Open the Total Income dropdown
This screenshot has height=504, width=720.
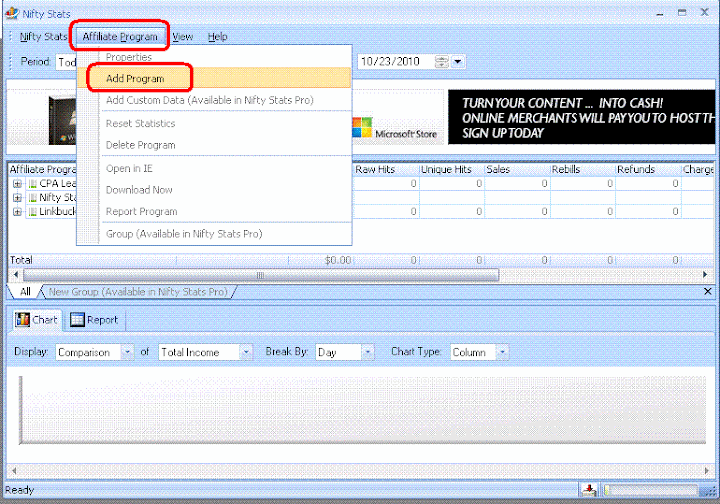tap(246, 352)
